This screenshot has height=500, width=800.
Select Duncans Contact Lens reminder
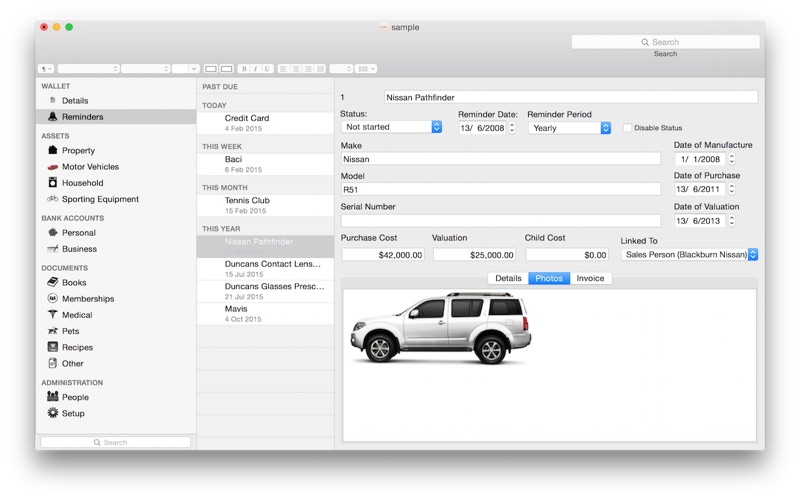point(265,269)
